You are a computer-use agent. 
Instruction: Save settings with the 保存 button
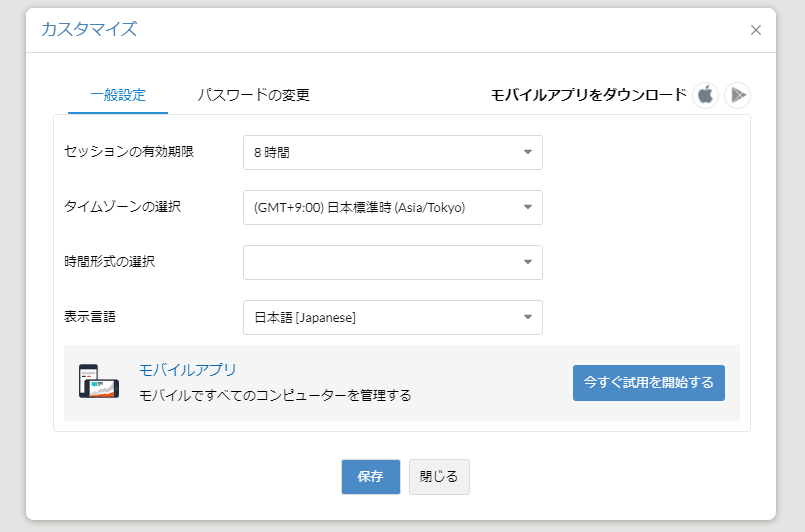pyautogui.click(x=371, y=477)
